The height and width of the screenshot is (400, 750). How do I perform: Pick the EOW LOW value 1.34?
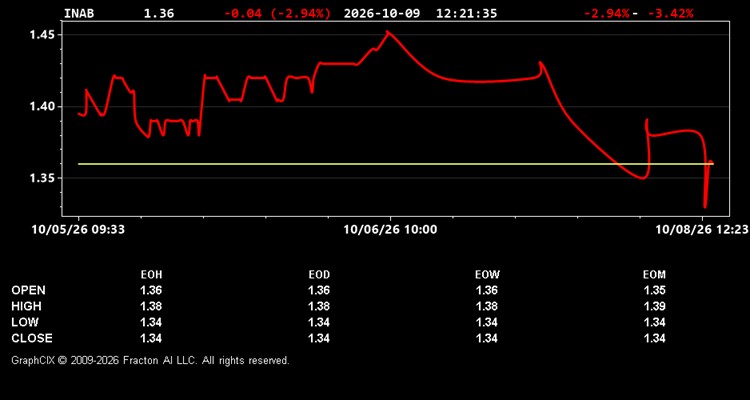pos(487,322)
